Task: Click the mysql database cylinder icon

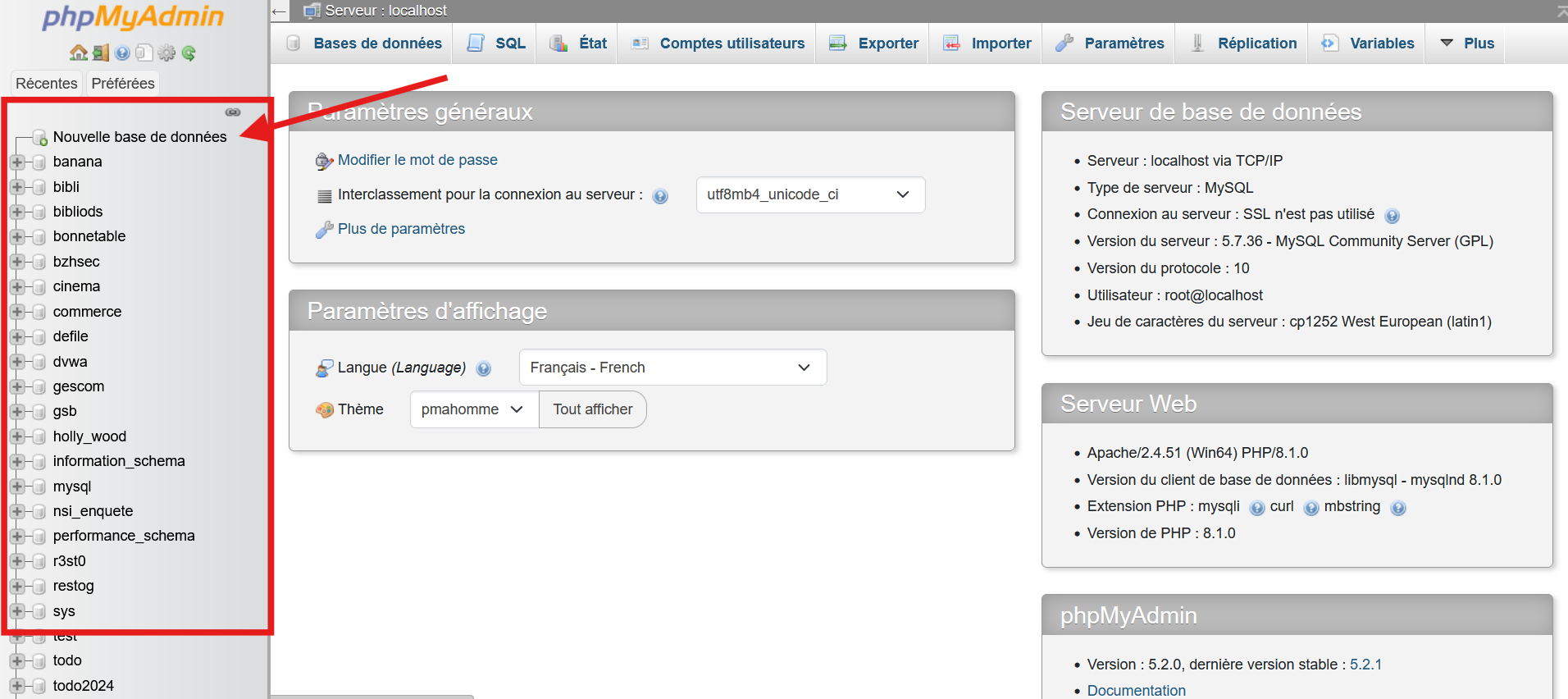Action: pyautogui.click(x=39, y=487)
